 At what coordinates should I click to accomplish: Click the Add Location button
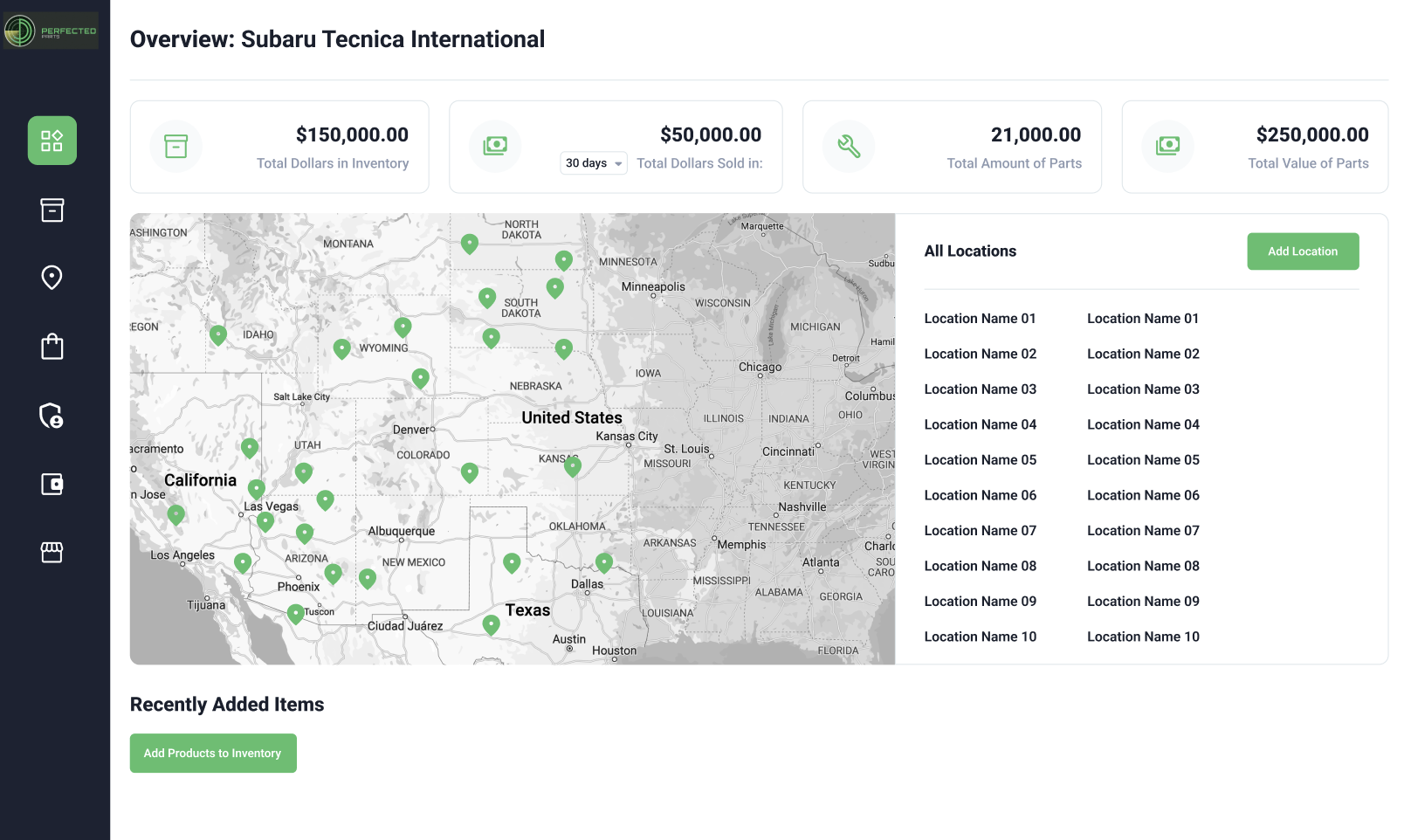point(1303,251)
